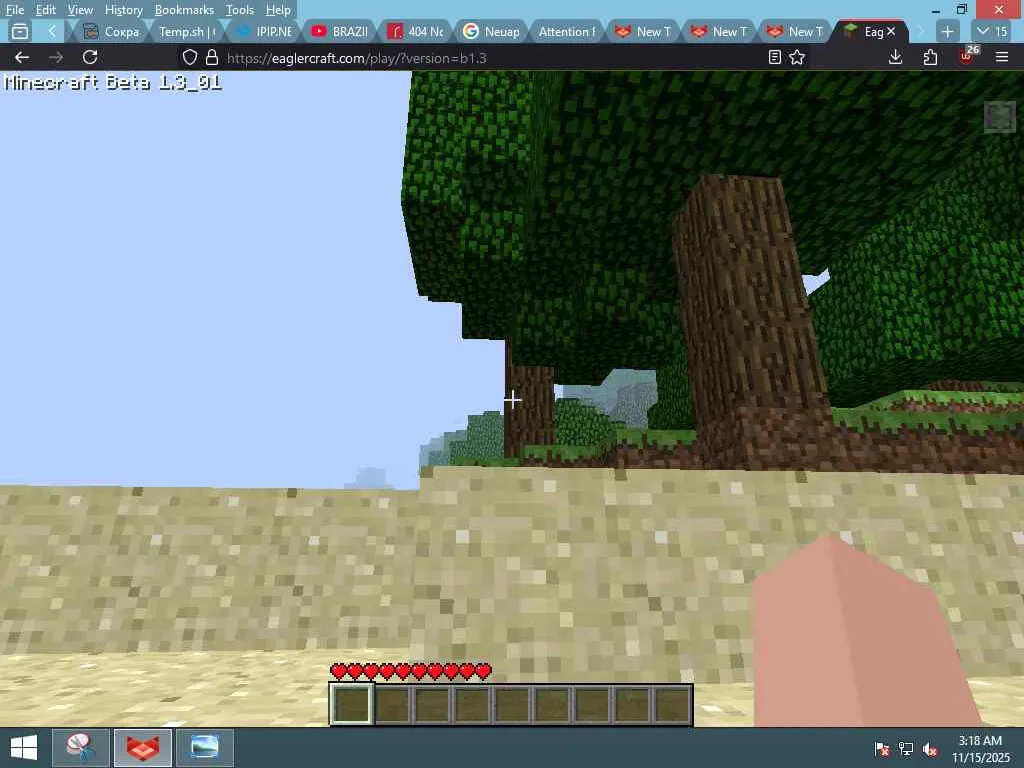
Task: Click the in-game fullscreen overlay icon
Action: coord(999,117)
